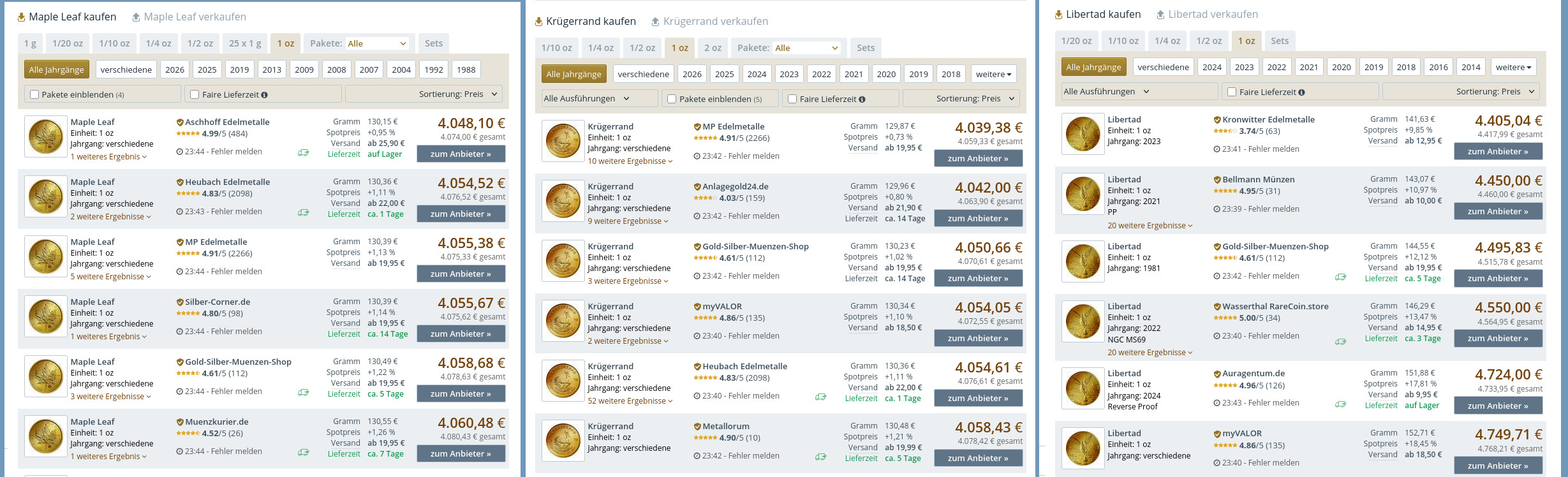1568x477 pixels.
Task: Click the green delivery icon in the Metallorum row
Action: (821, 457)
